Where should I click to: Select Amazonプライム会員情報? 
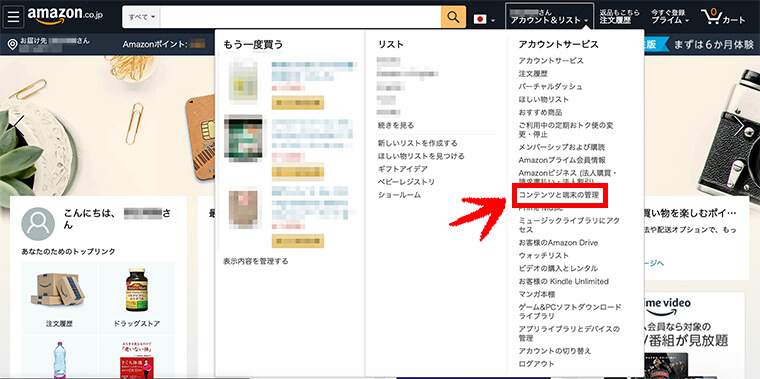(x=561, y=160)
